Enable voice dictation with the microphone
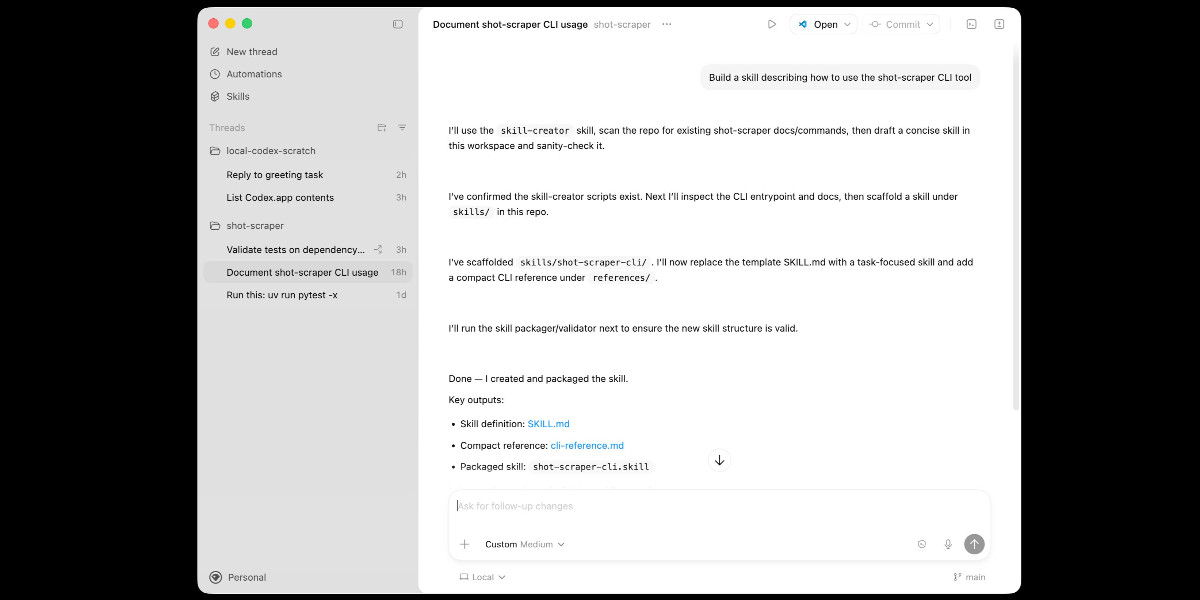This screenshot has width=1200, height=600. (x=947, y=544)
